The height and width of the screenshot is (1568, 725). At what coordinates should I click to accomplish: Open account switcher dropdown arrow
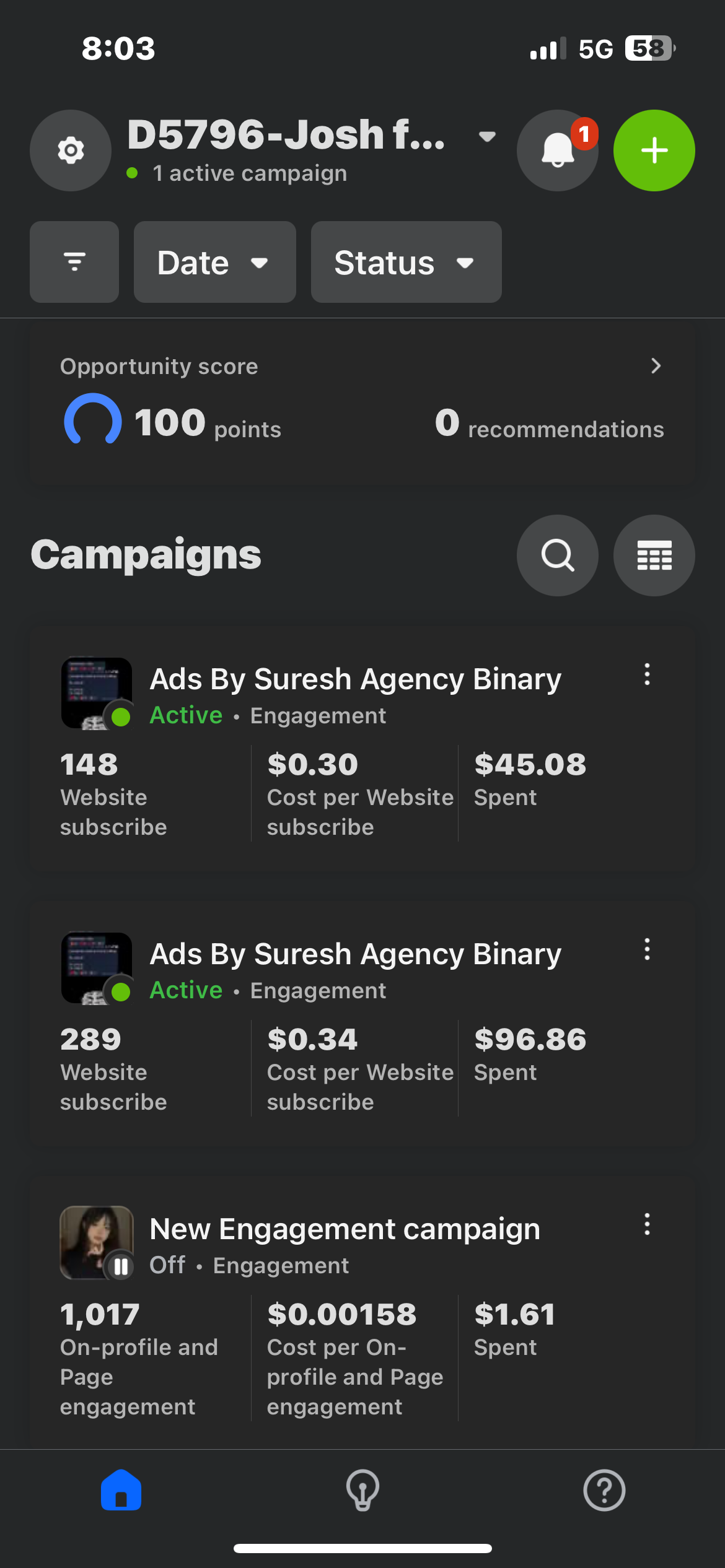click(488, 136)
